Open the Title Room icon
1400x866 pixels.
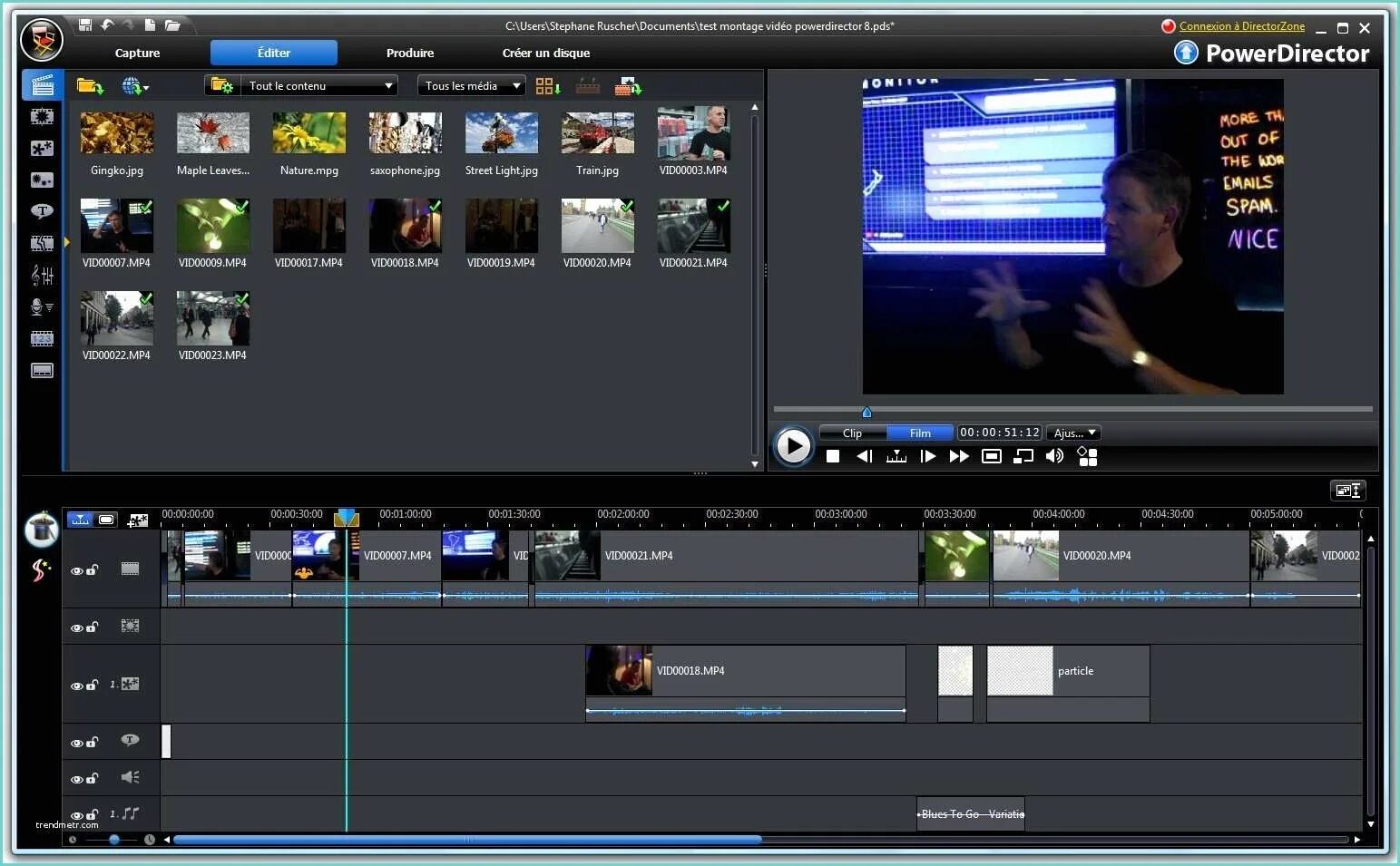click(42, 211)
